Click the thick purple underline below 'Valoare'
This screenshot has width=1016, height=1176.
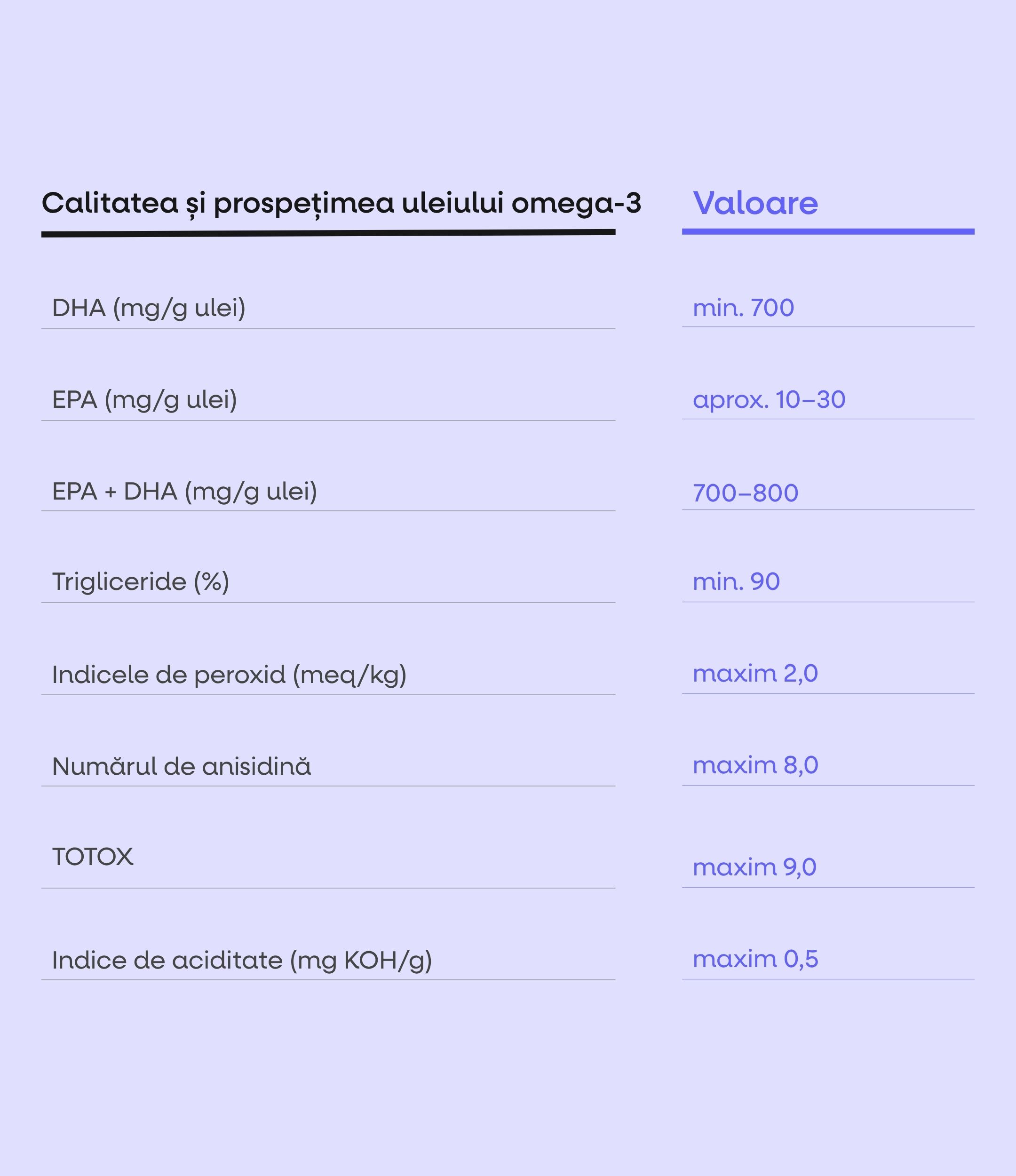point(827,231)
